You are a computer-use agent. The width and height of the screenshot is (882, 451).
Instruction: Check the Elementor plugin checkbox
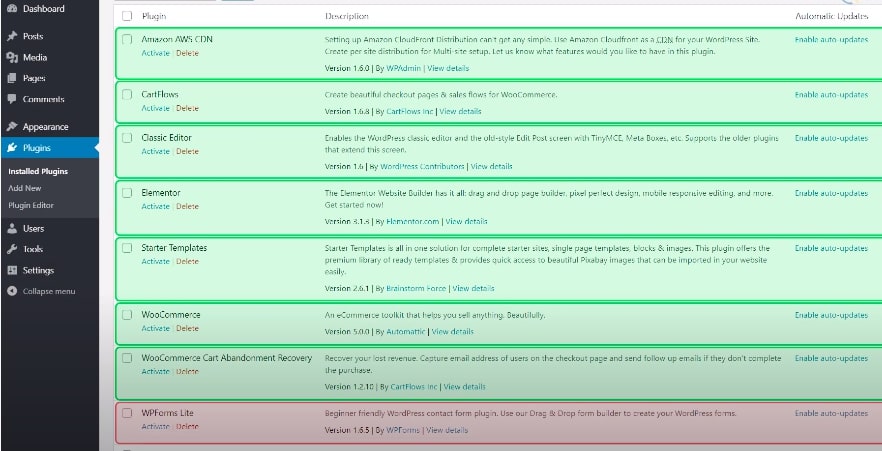[127, 193]
